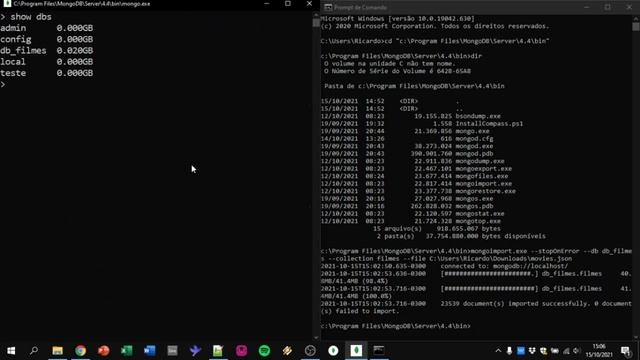The width and height of the screenshot is (640, 360).
Task: Click 'InstallCompass.ps1' in directory listing
Action: pyautogui.click(x=489, y=124)
